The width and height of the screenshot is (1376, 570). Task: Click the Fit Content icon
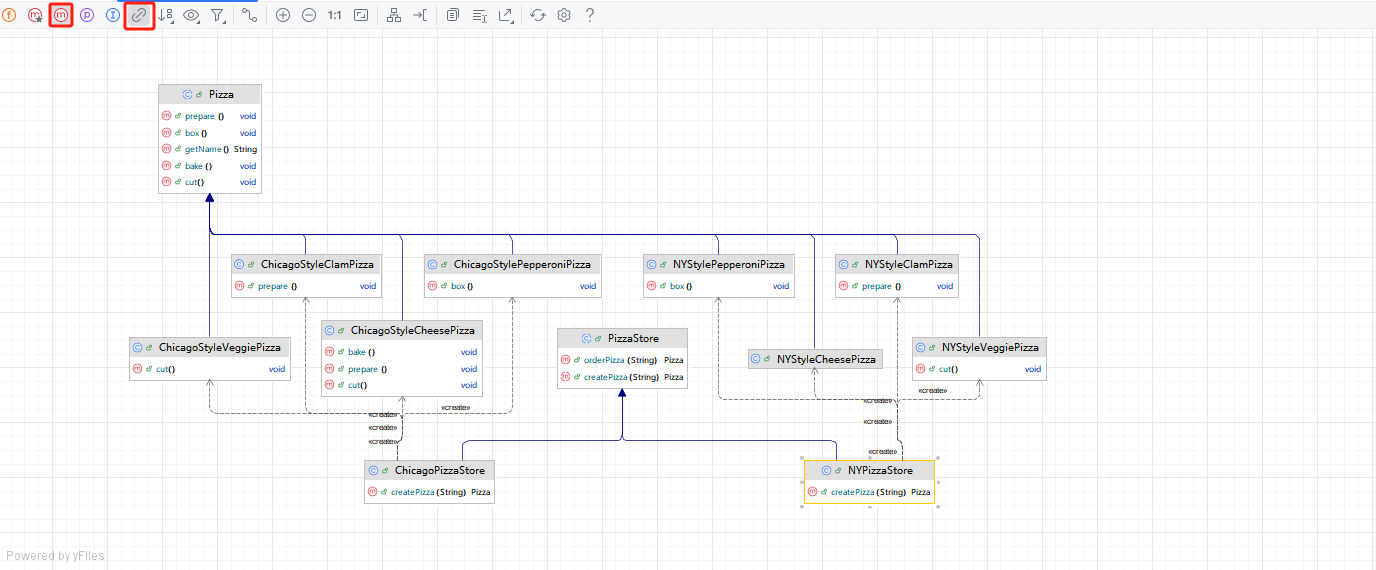(x=361, y=16)
